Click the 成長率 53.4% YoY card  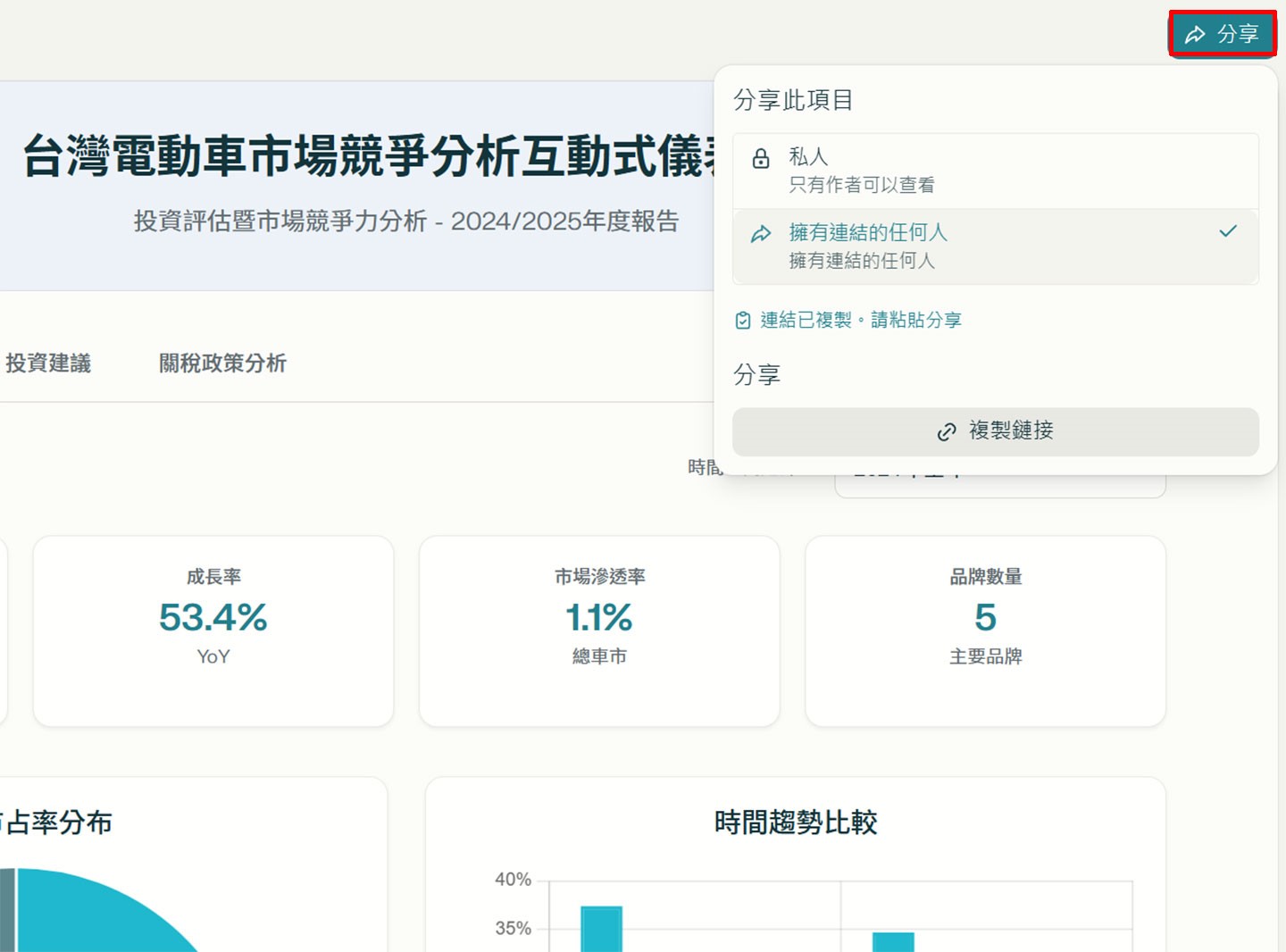click(x=213, y=630)
